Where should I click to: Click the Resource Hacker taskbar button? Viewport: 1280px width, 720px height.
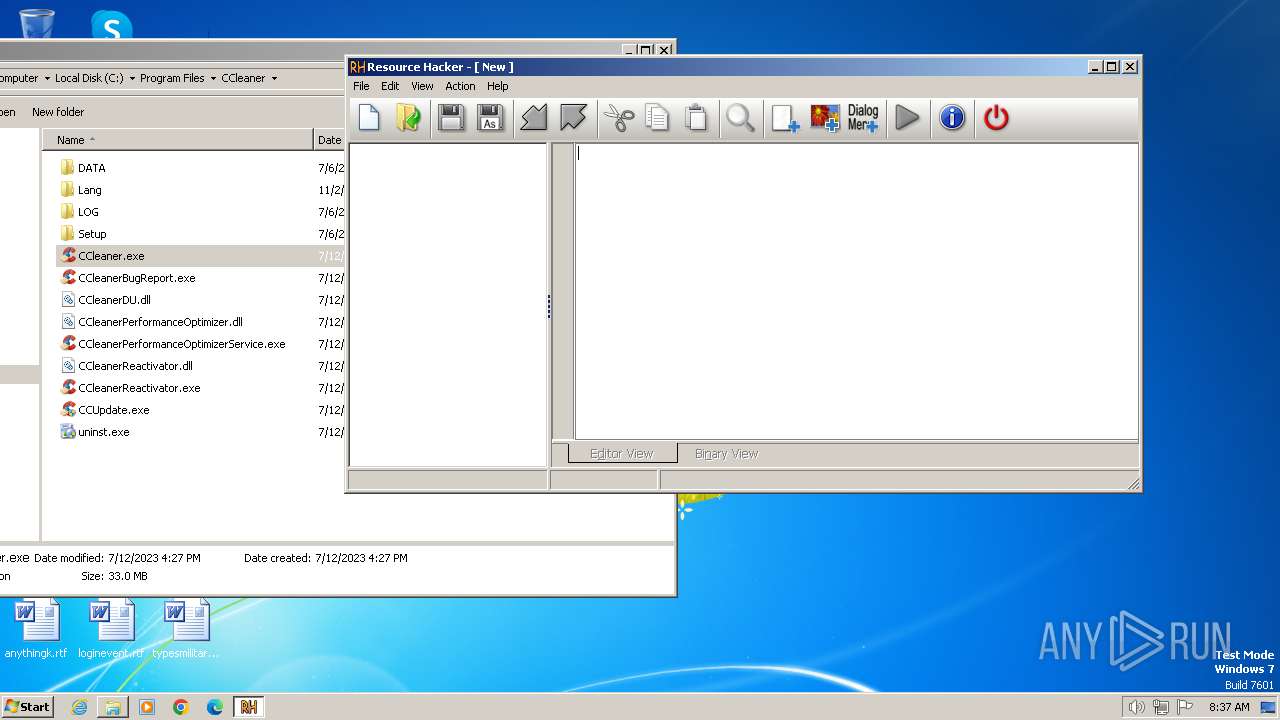click(249, 707)
